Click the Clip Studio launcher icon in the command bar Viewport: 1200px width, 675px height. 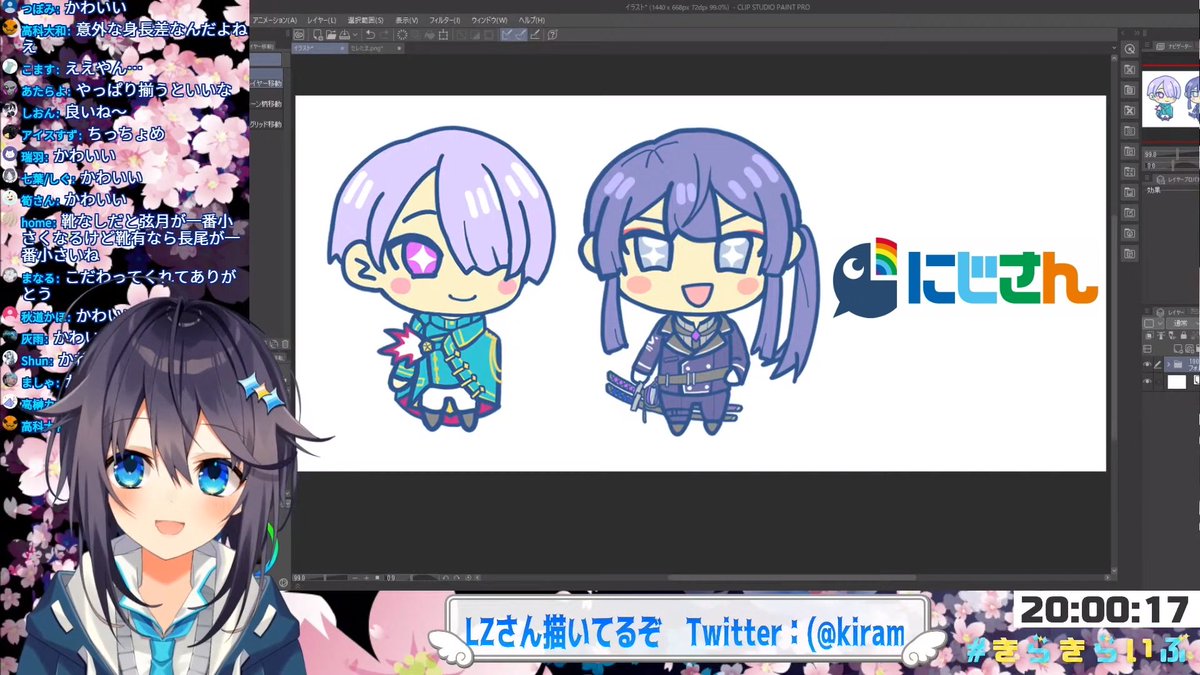click(x=298, y=34)
